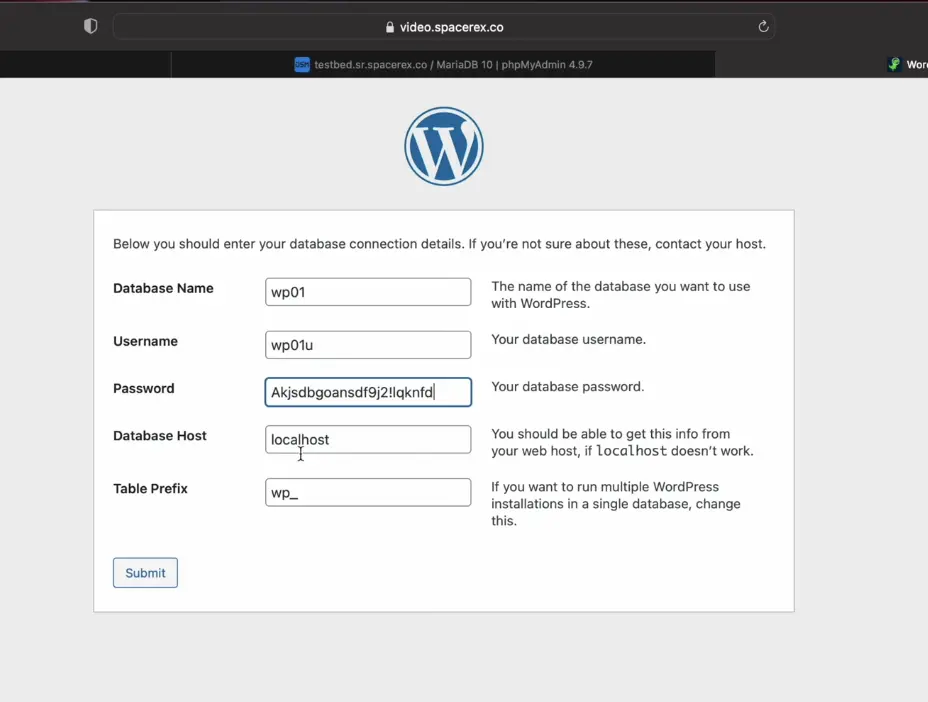Click into the Username field containing wp01u
The height and width of the screenshot is (702, 928).
point(367,345)
